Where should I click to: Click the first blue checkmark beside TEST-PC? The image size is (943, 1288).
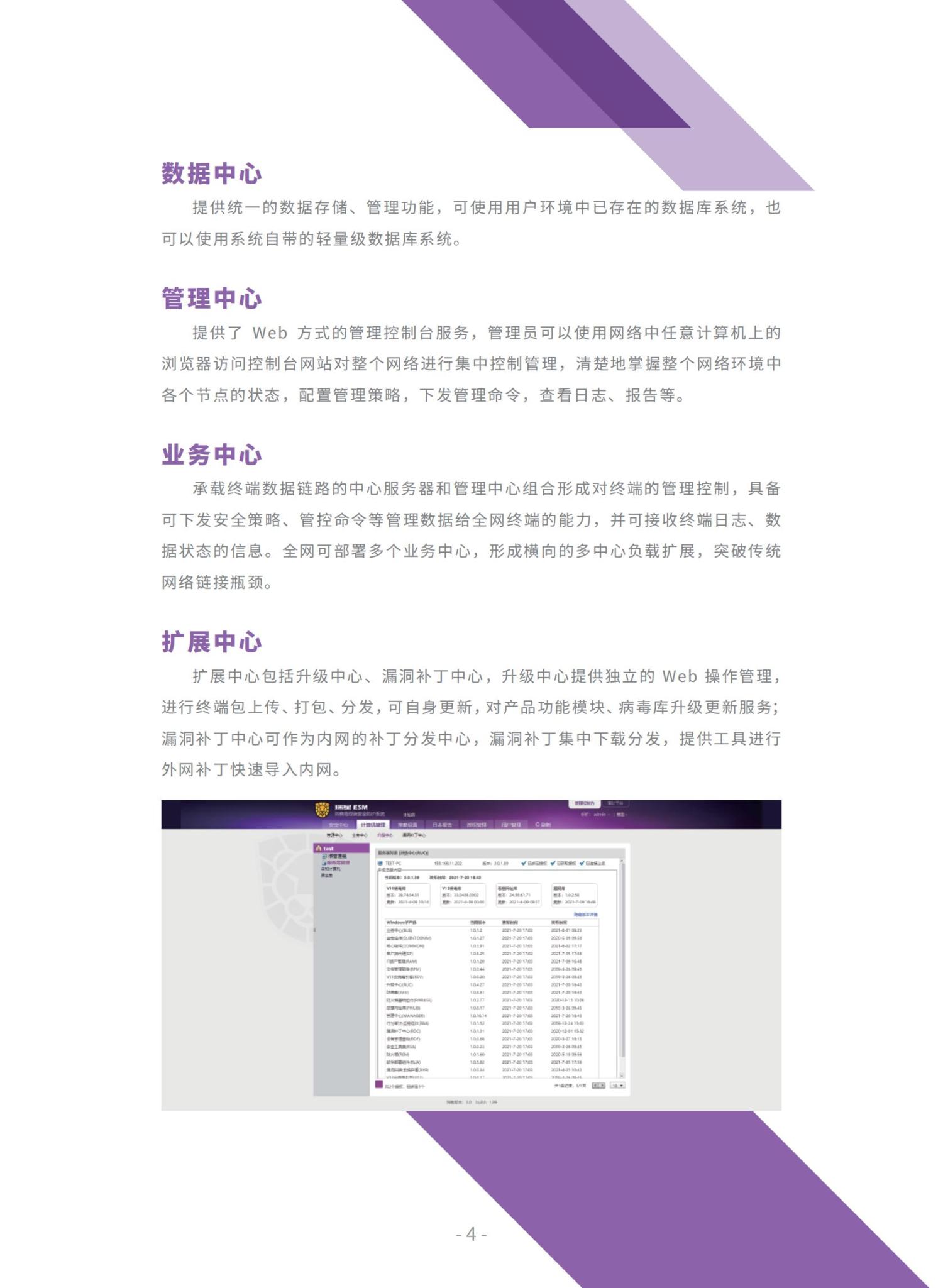click(524, 863)
